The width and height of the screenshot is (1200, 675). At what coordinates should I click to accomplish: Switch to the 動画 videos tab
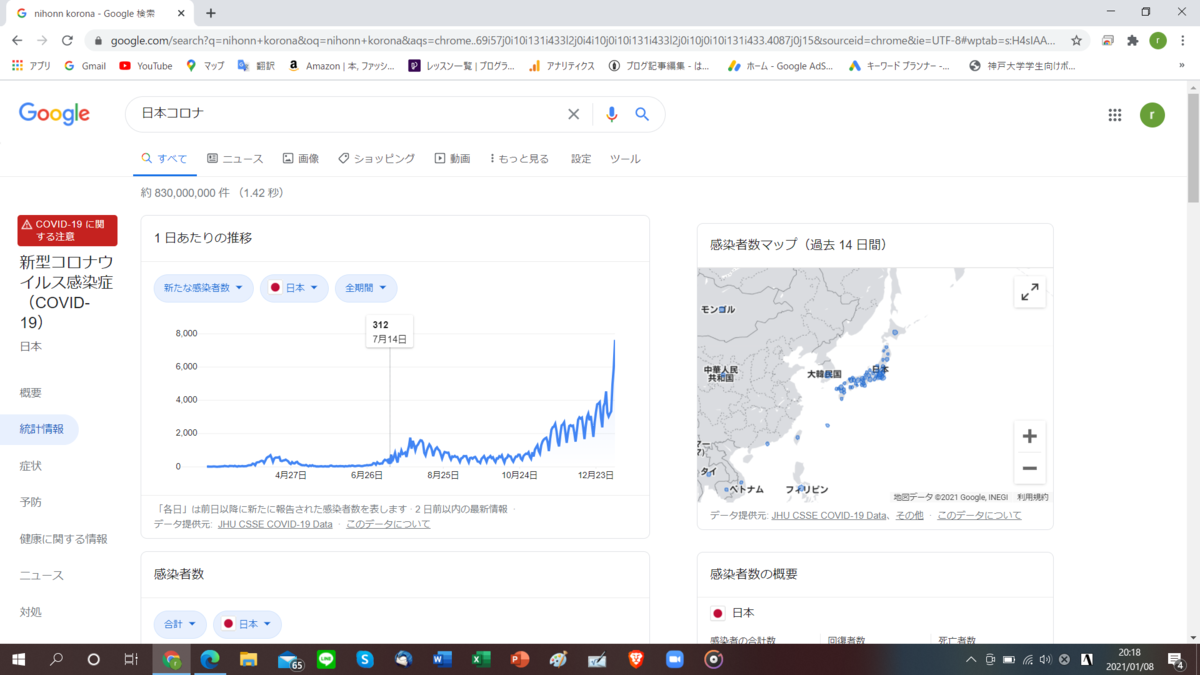click(452, 159)
